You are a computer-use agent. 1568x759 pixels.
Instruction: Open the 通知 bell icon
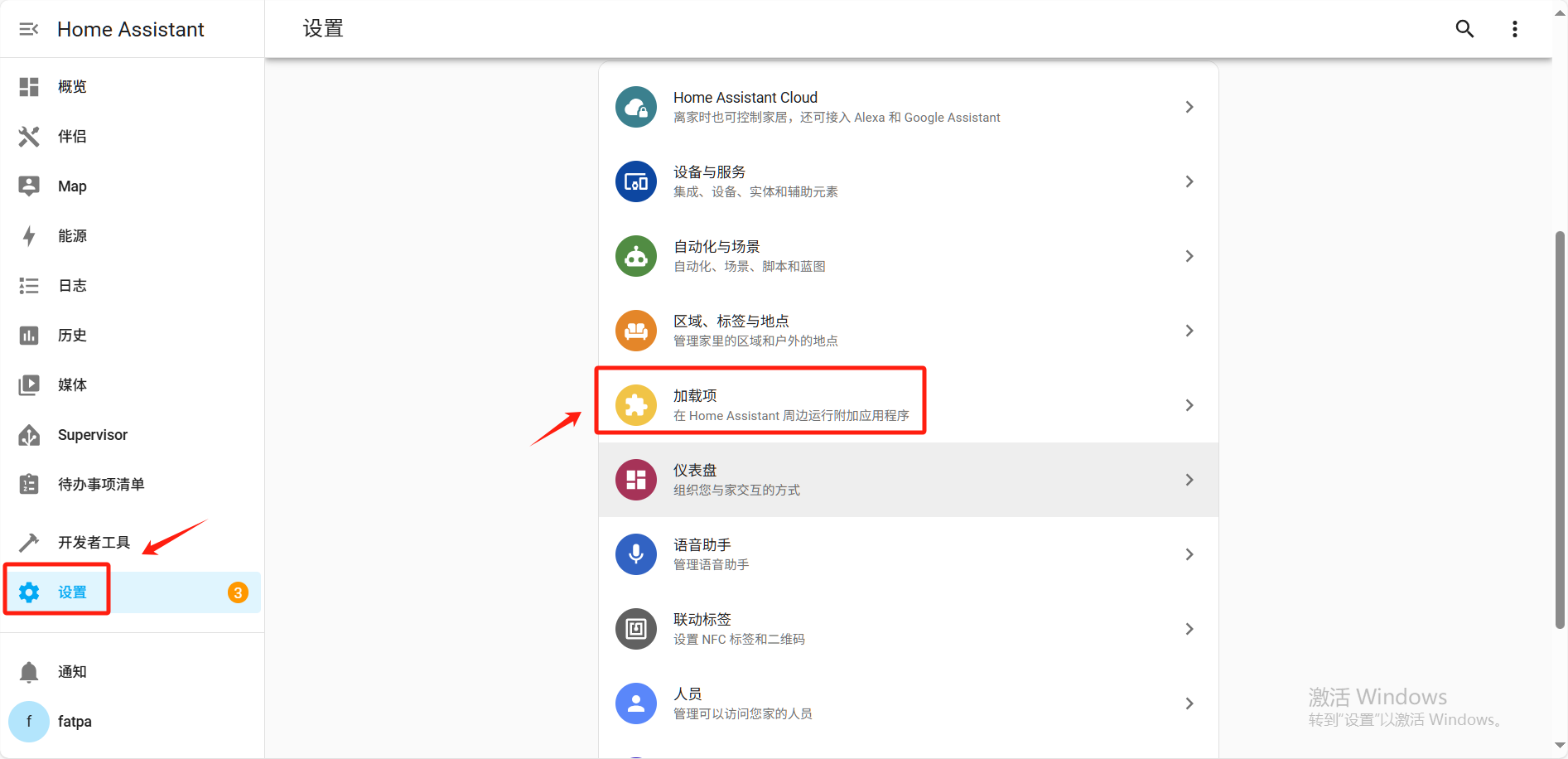[x=29, y=672]
